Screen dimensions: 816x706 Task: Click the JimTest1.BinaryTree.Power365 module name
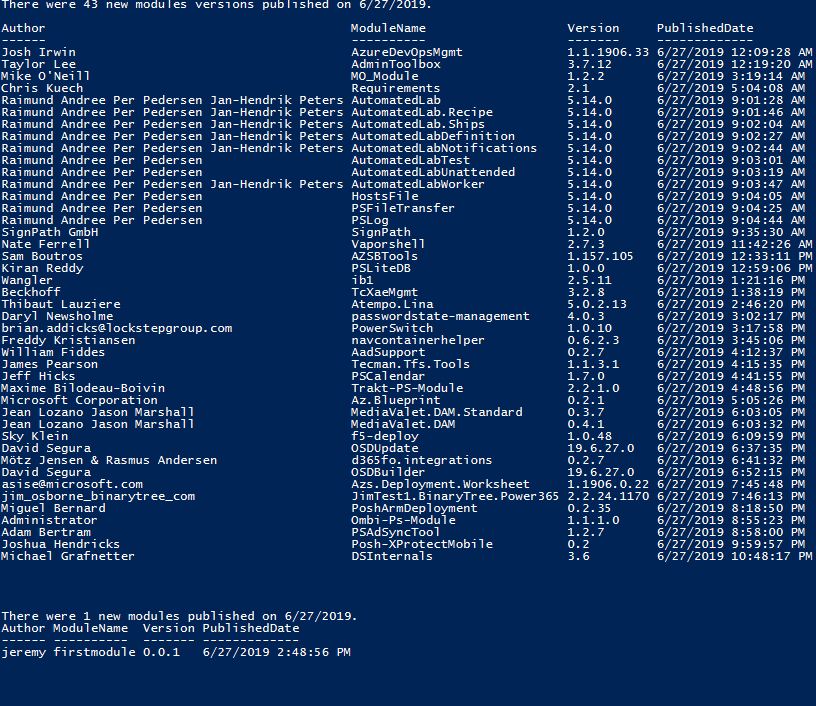click(x=455, y=496)
